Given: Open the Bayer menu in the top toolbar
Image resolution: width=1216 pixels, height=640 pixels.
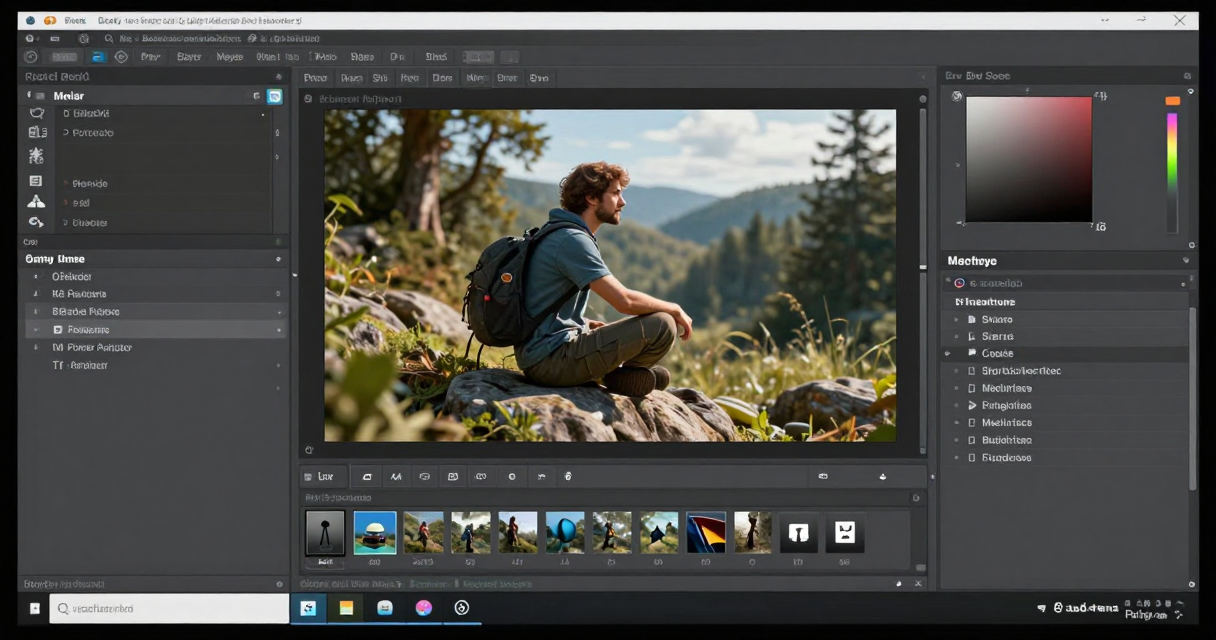Looking at the screenshot, I should 189,57.
